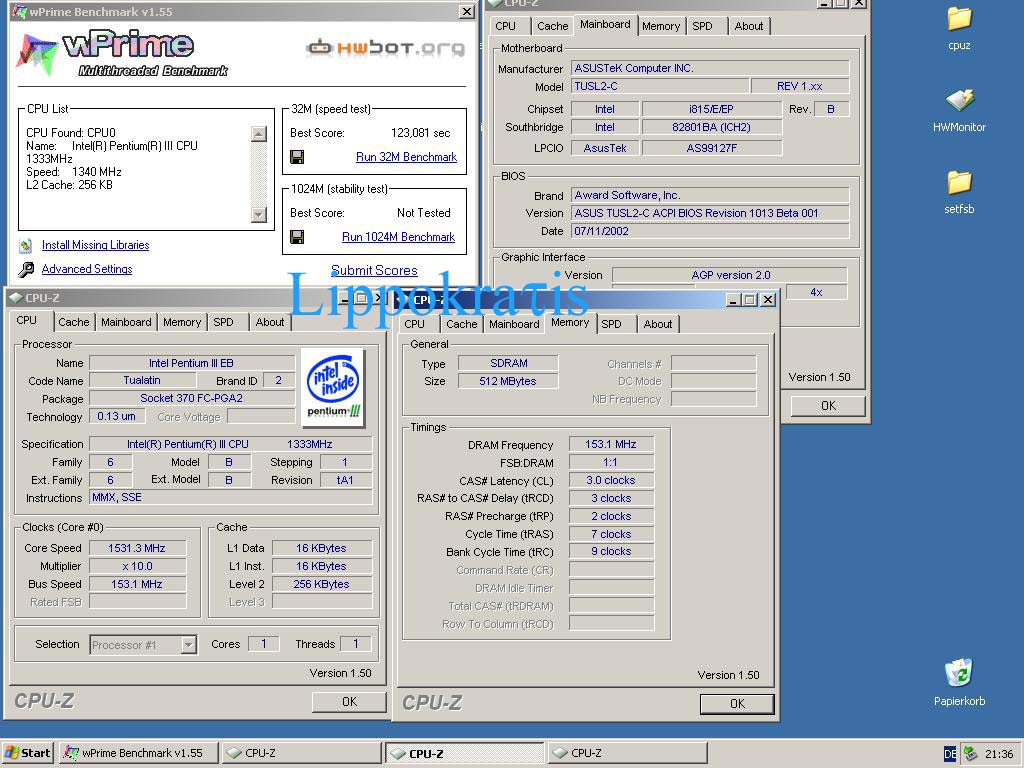Click the AGP version 2.0 field

click(729, 275)
